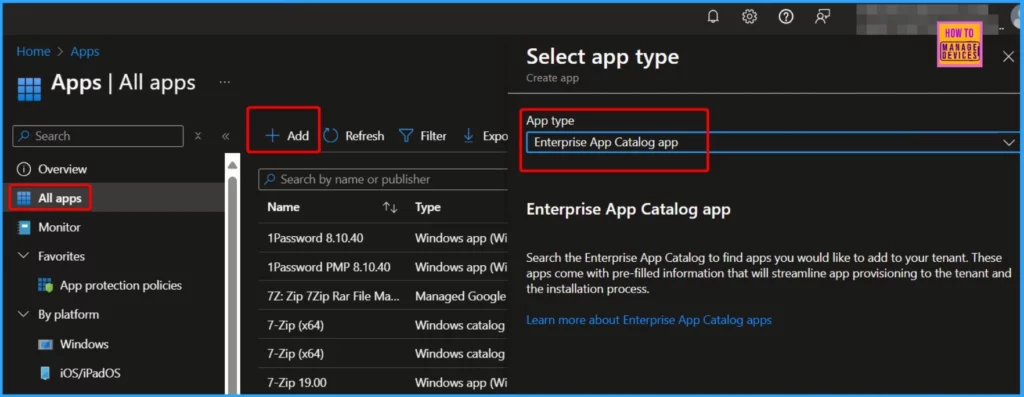Open the help question mark icon
The image size is (1024, 397).
point(786,17)
